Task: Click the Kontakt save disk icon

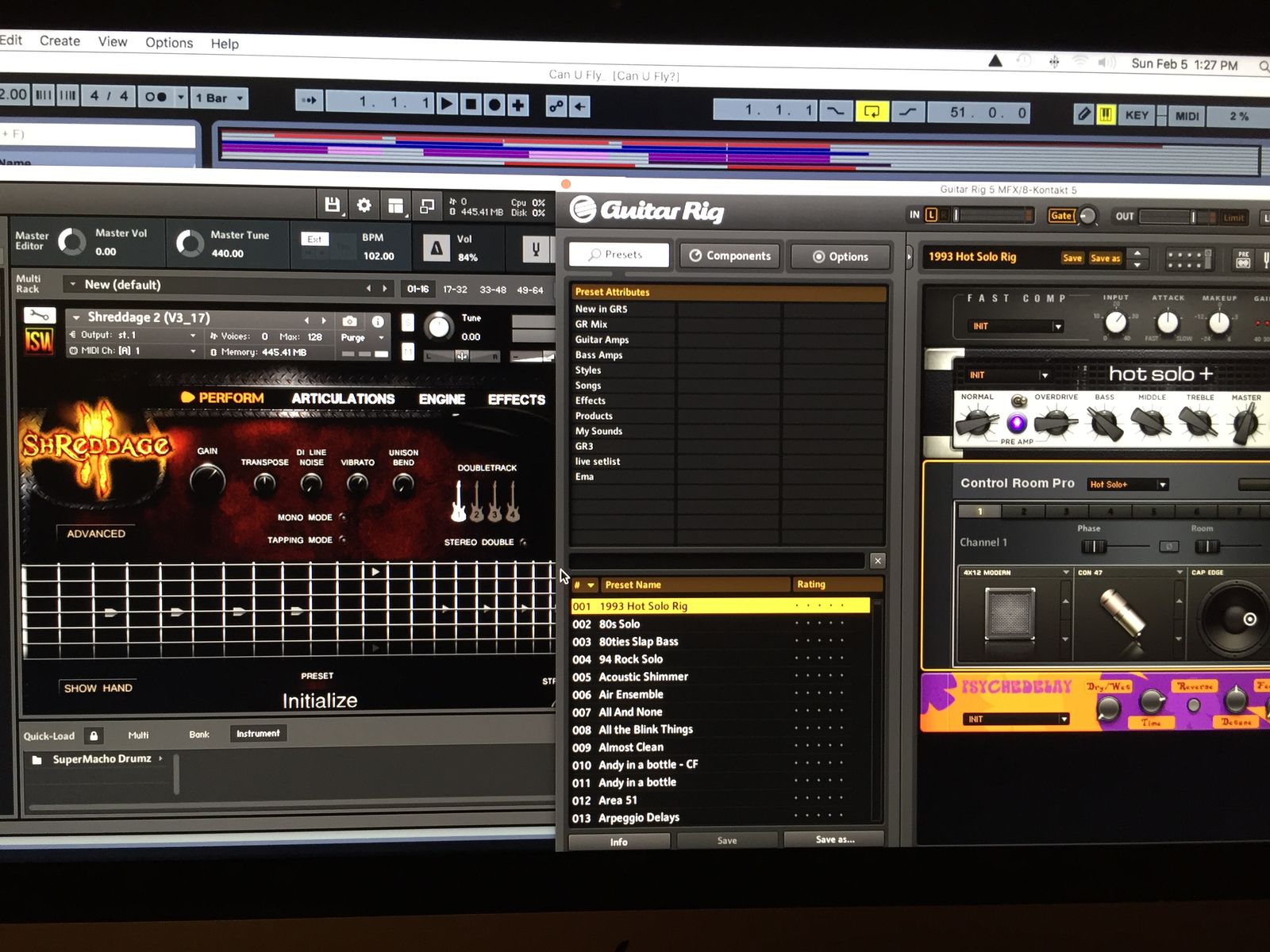Action: (x=332, y=205)
